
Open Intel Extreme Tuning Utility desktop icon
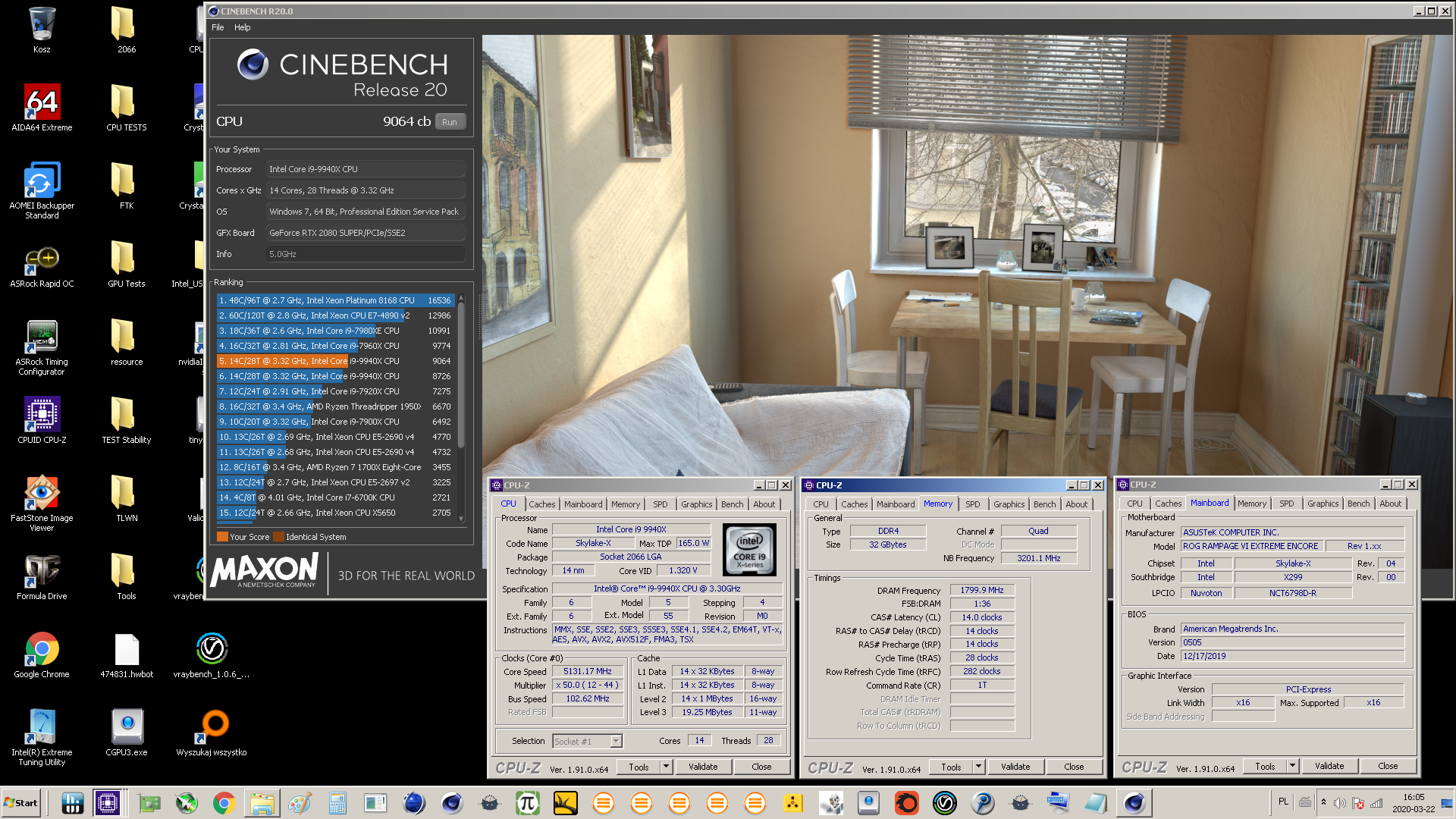point(42,737)
